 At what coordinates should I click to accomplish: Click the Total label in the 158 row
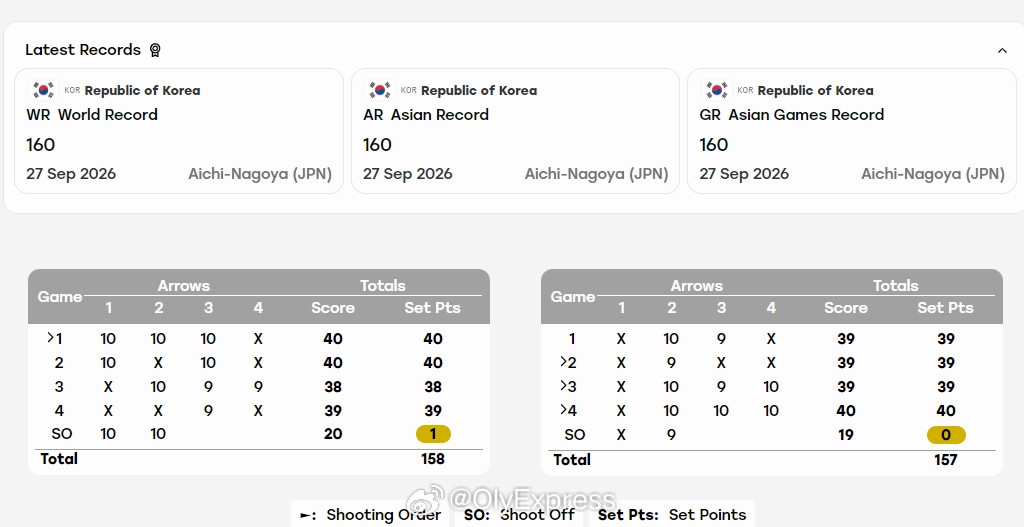59,459
